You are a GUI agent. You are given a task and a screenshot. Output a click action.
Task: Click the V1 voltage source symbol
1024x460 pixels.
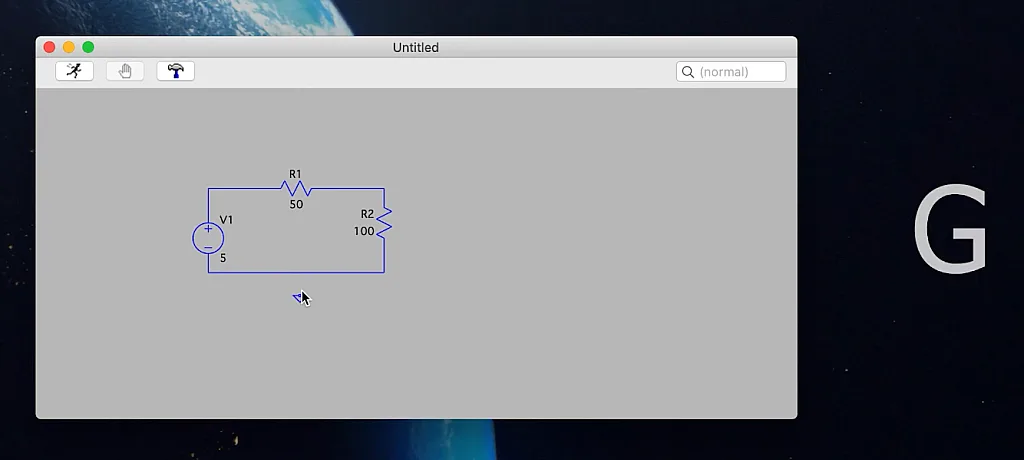[x=208, y=238]
